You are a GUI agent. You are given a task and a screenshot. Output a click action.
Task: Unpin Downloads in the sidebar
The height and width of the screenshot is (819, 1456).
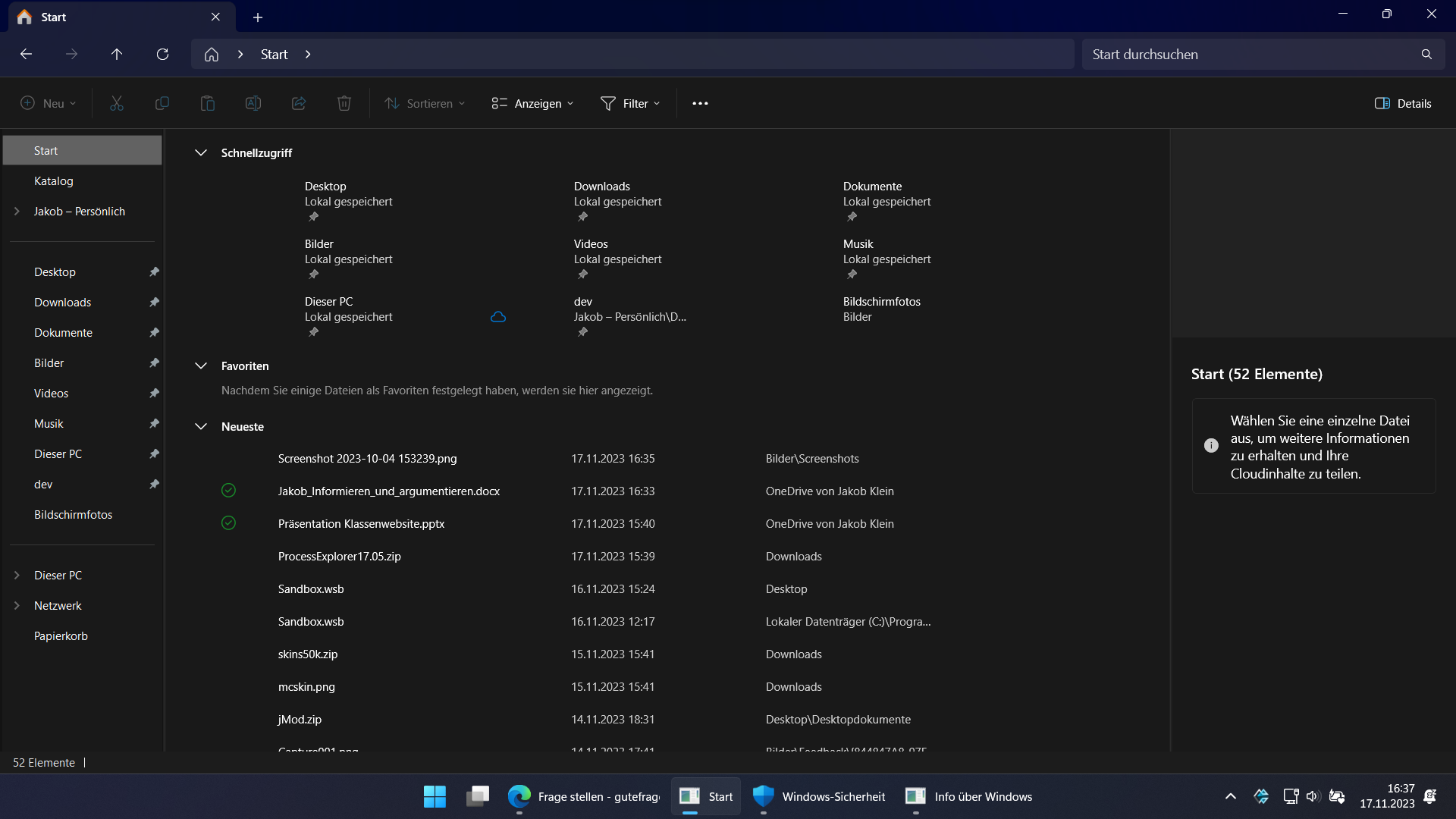tap(154, 302)
